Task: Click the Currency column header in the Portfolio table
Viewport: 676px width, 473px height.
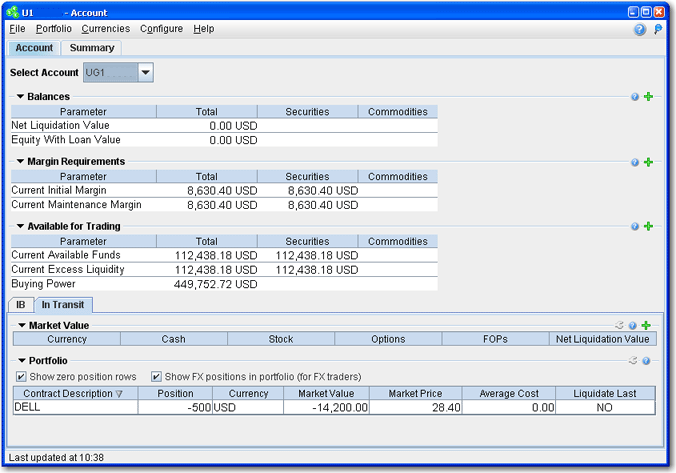Action: 248,393
